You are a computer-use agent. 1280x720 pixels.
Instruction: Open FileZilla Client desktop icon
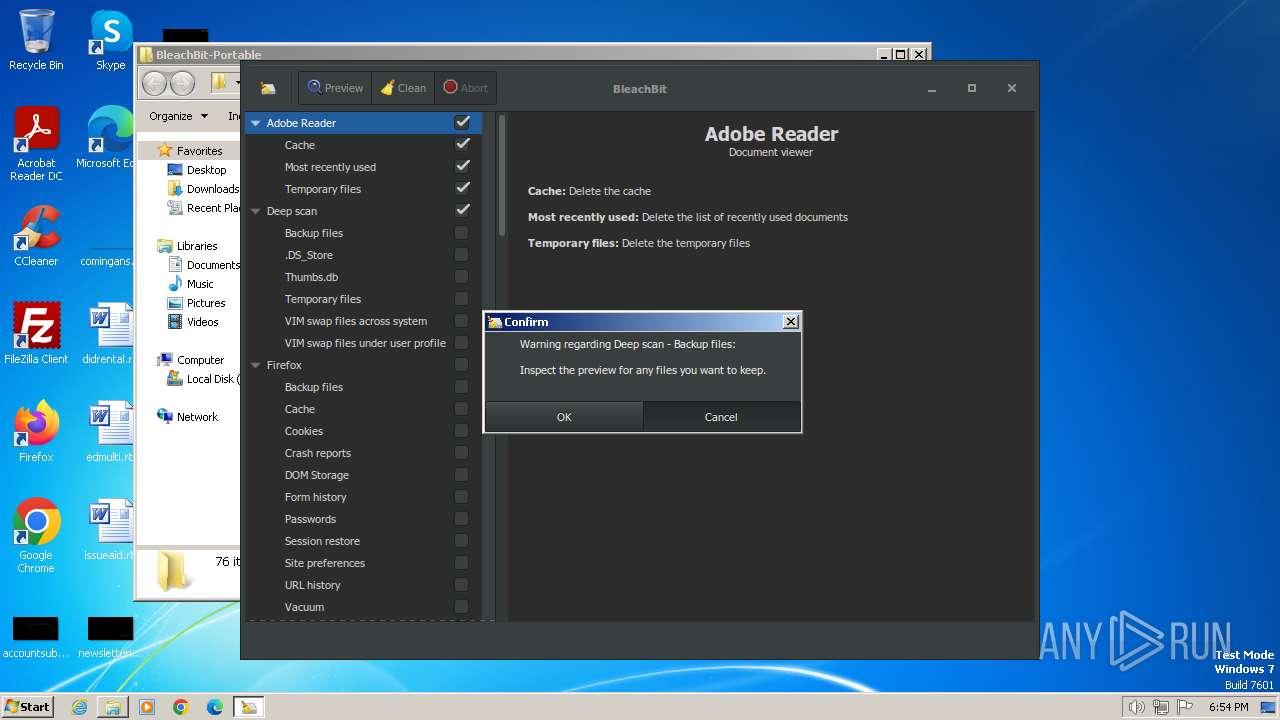36,333
